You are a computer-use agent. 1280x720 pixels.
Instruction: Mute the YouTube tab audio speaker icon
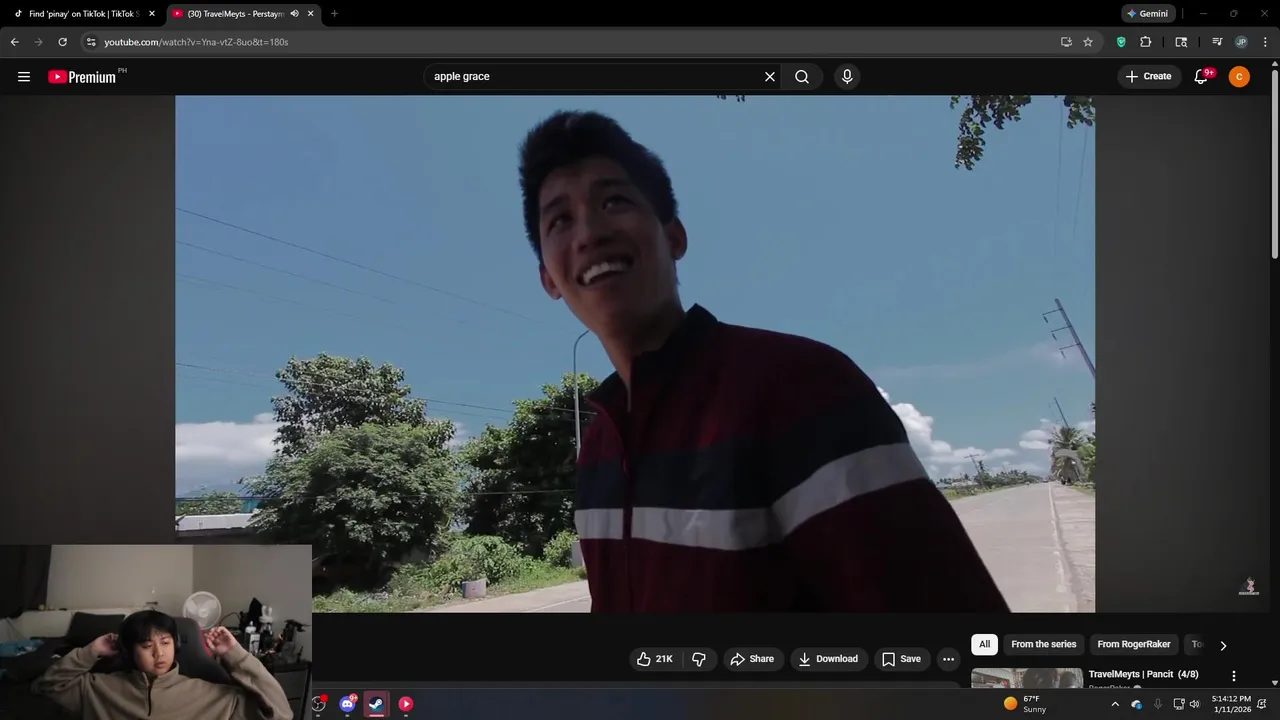click(294, 14)
